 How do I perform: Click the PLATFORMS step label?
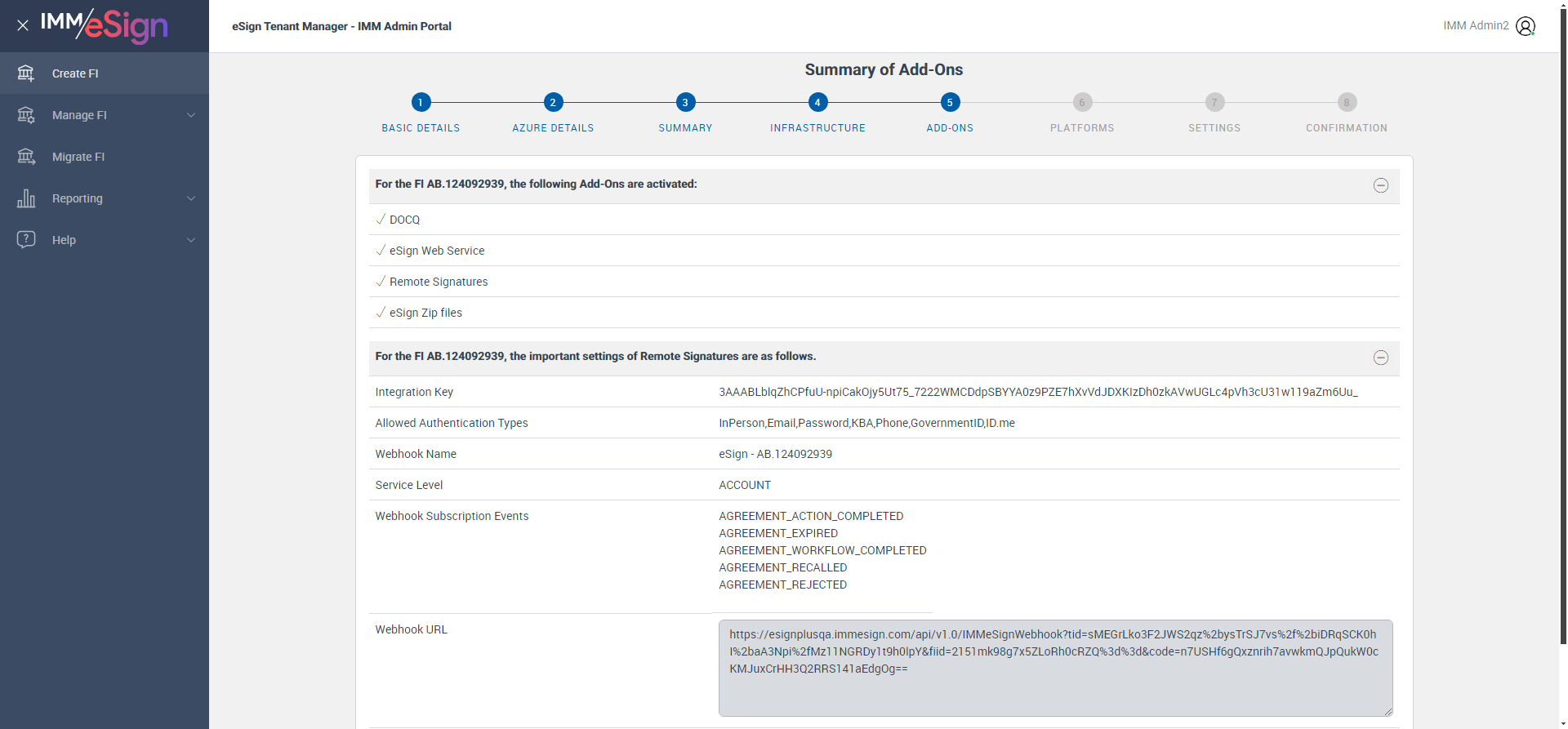pos(1082,128)
